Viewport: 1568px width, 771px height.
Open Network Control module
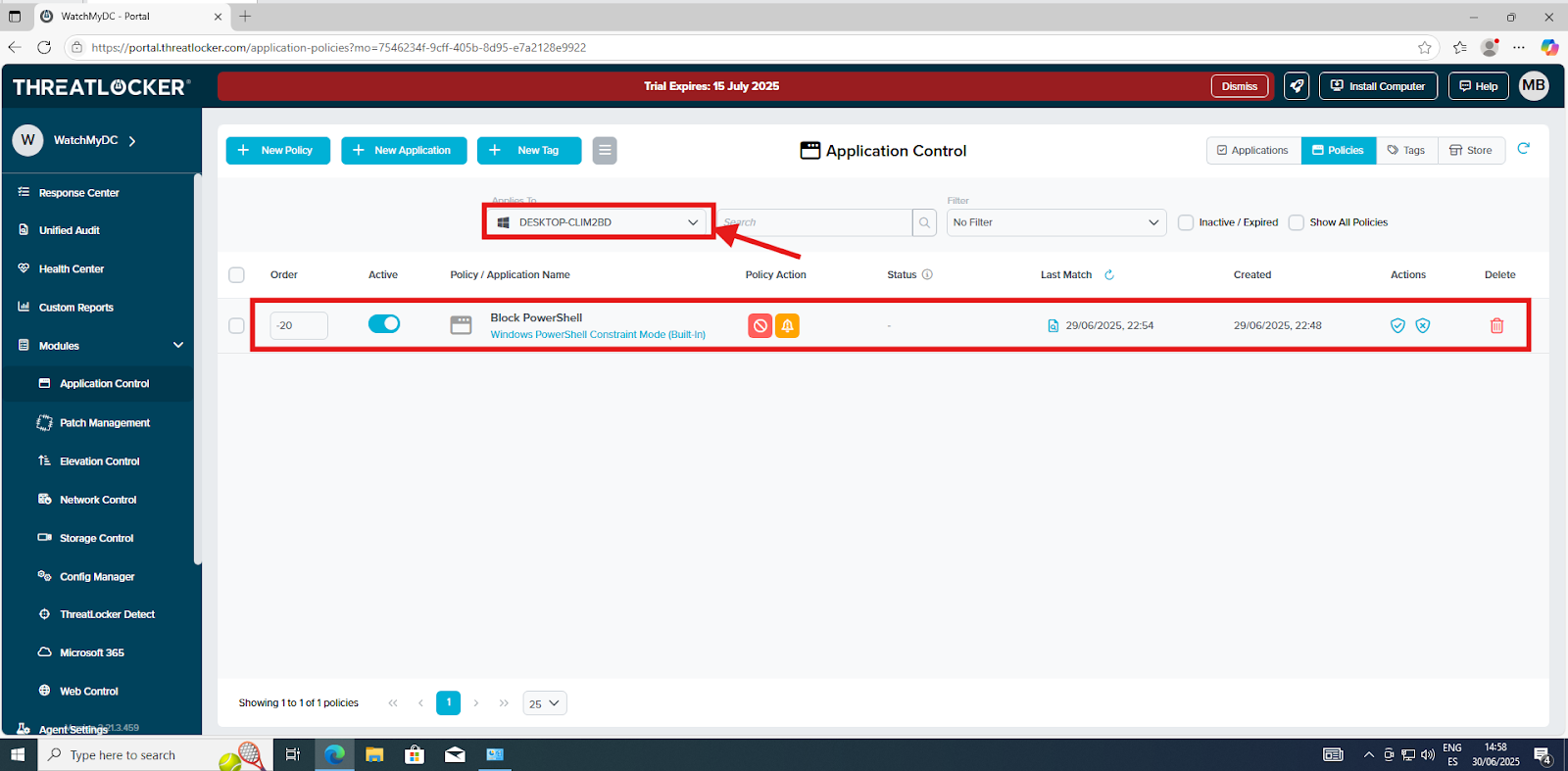pyautogui.click(x=98, y=500)
